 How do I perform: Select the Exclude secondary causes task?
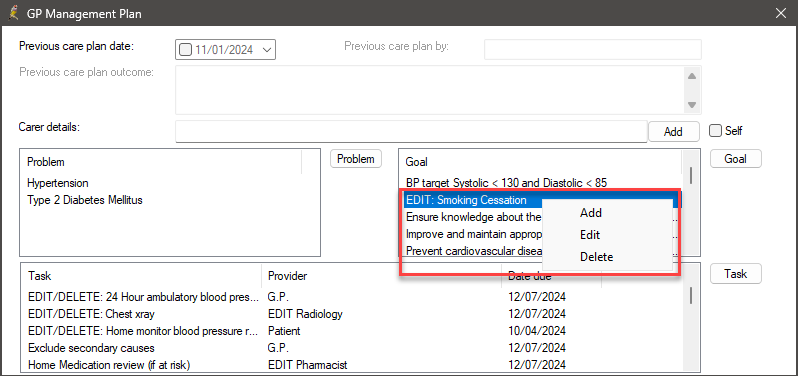tap(91, 348)
